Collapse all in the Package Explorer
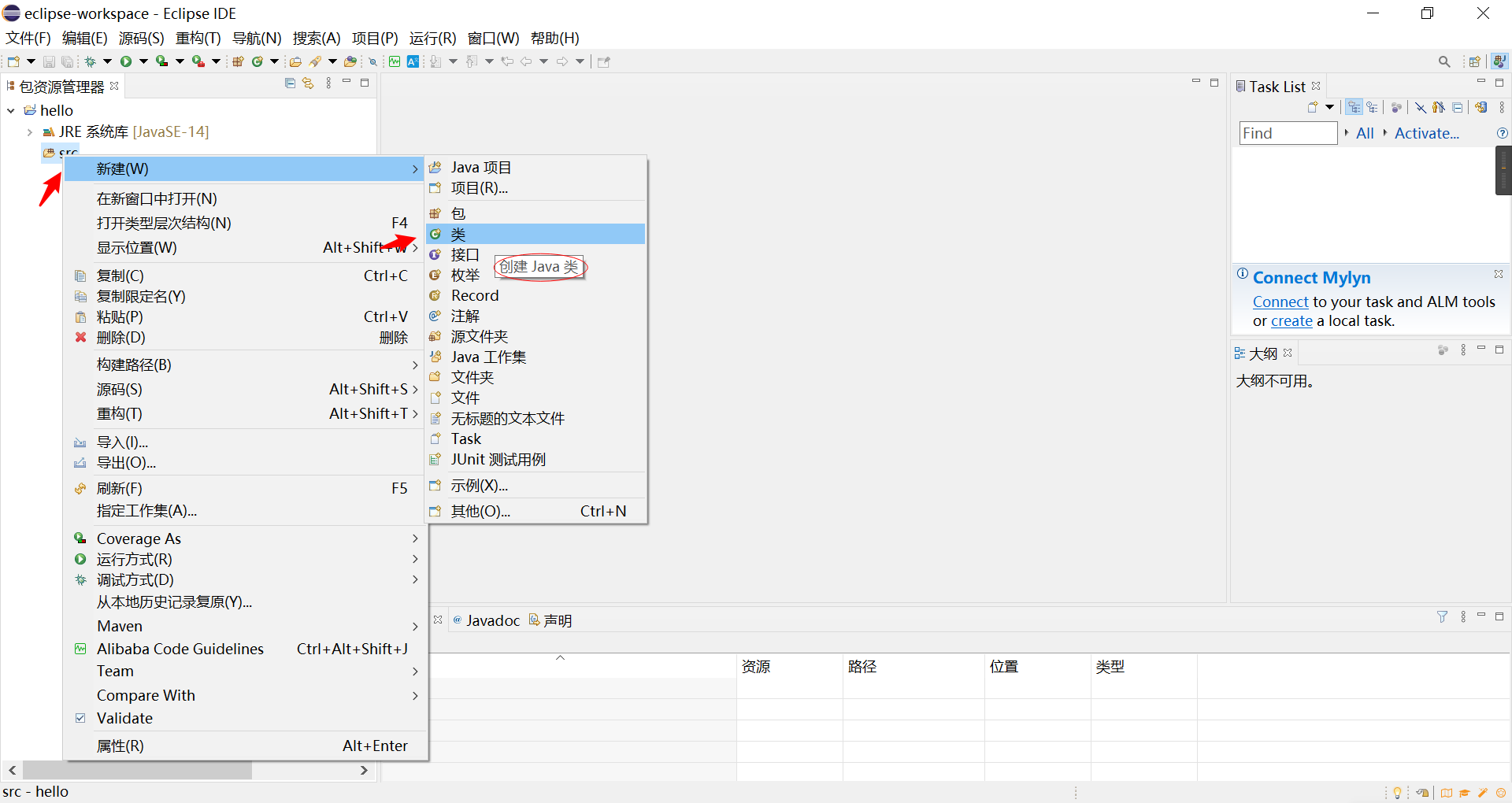This screenshot has height=803, width=1512. click(290, 83)
